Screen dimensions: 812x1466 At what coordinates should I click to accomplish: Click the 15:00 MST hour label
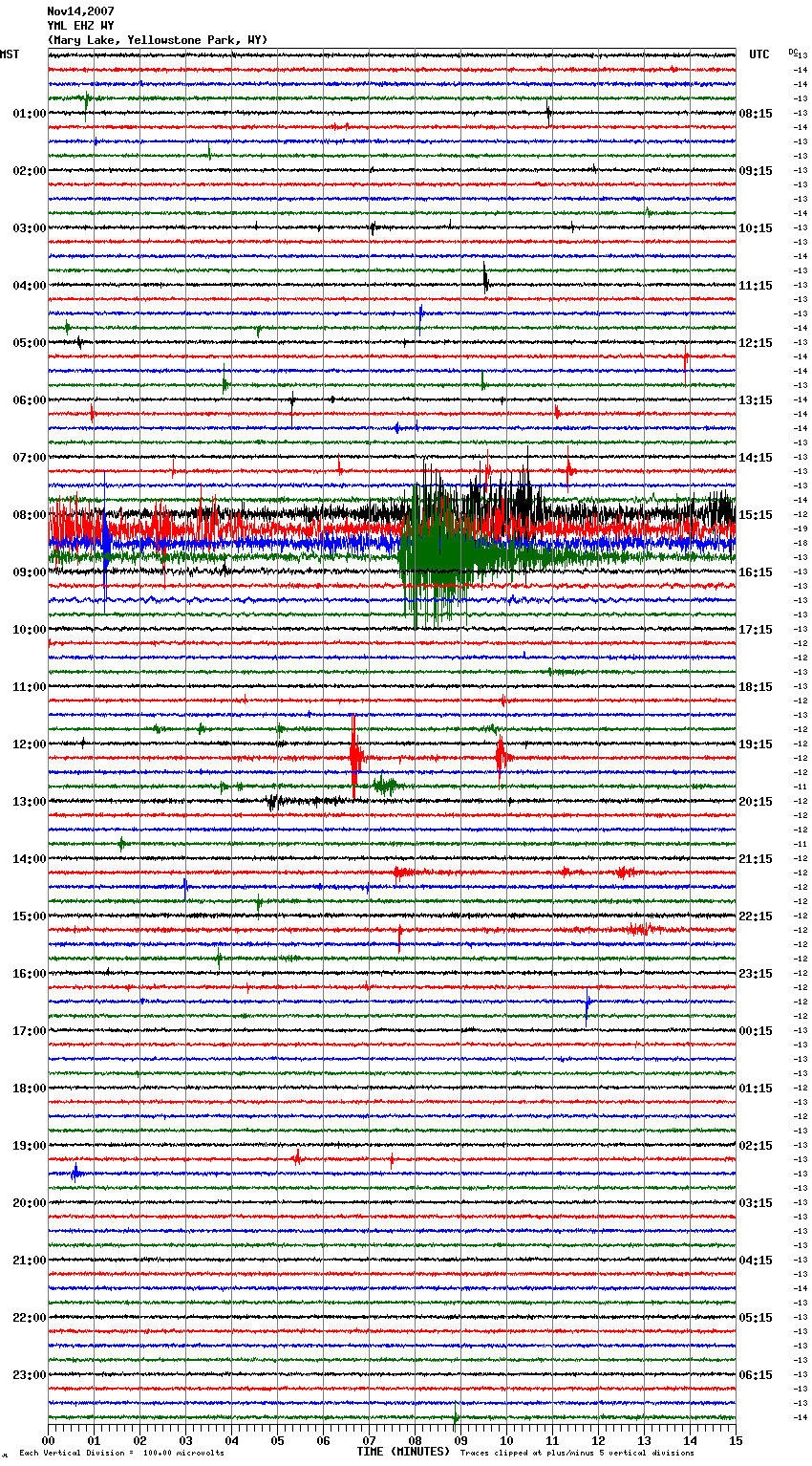click(29, 916)
